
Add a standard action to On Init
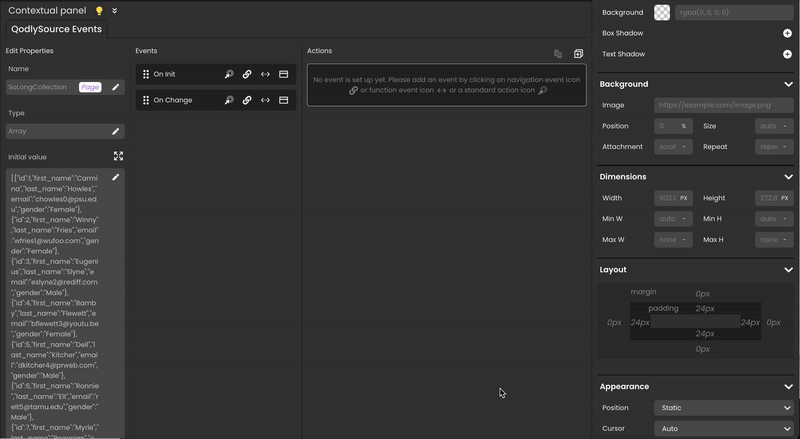point(229,74)
